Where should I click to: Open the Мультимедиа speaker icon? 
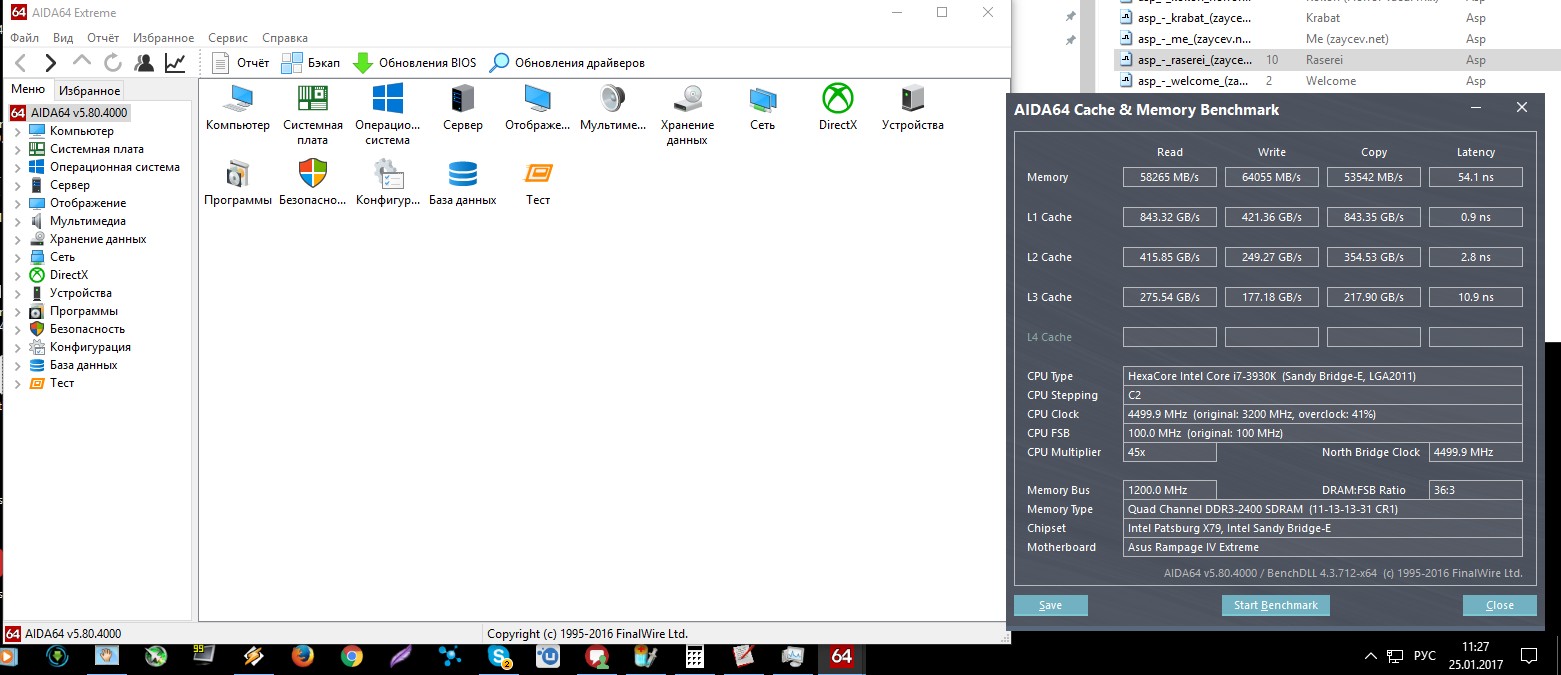[x=612, y=100]
